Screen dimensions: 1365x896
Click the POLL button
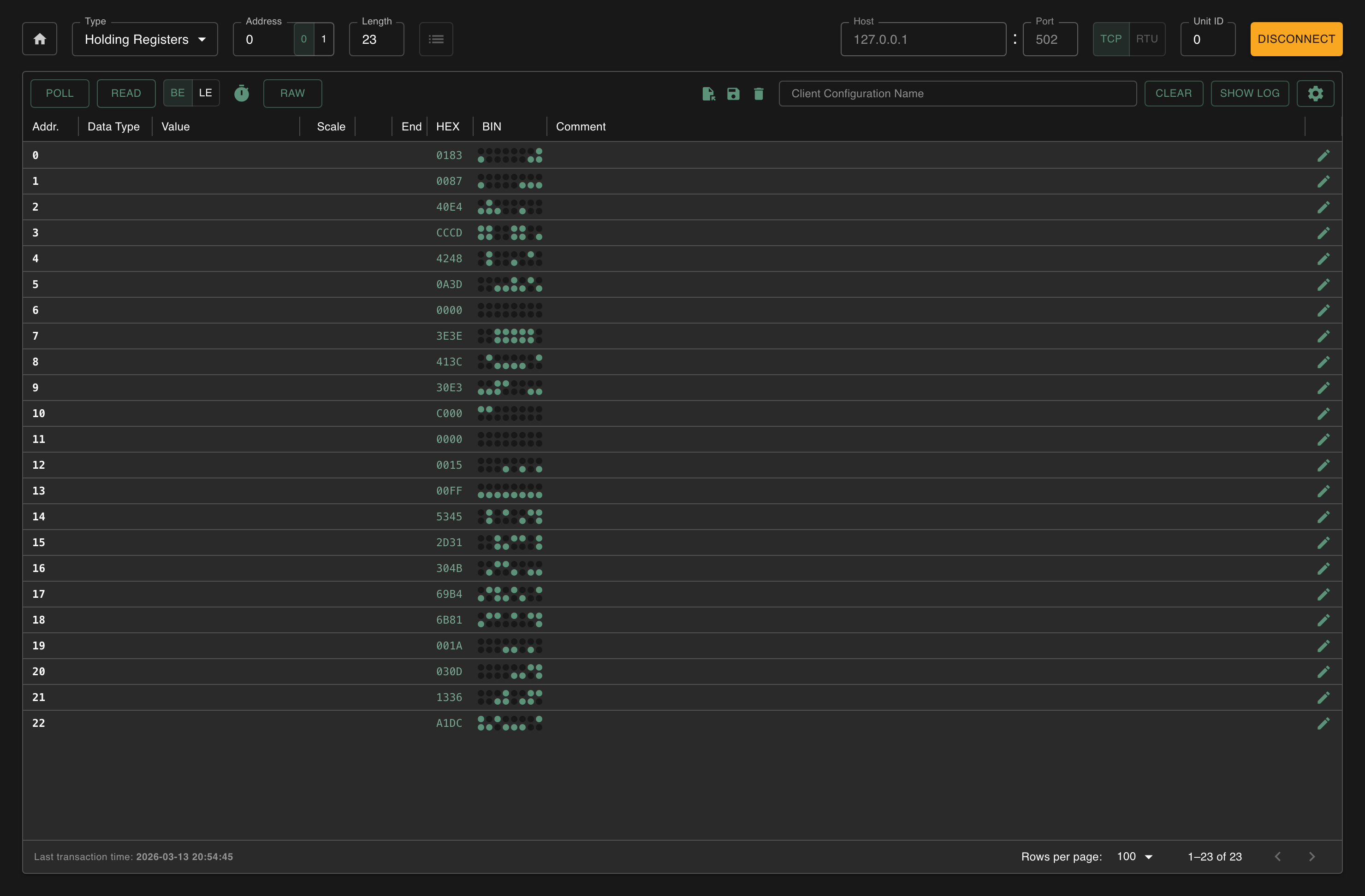coord(59,93)
